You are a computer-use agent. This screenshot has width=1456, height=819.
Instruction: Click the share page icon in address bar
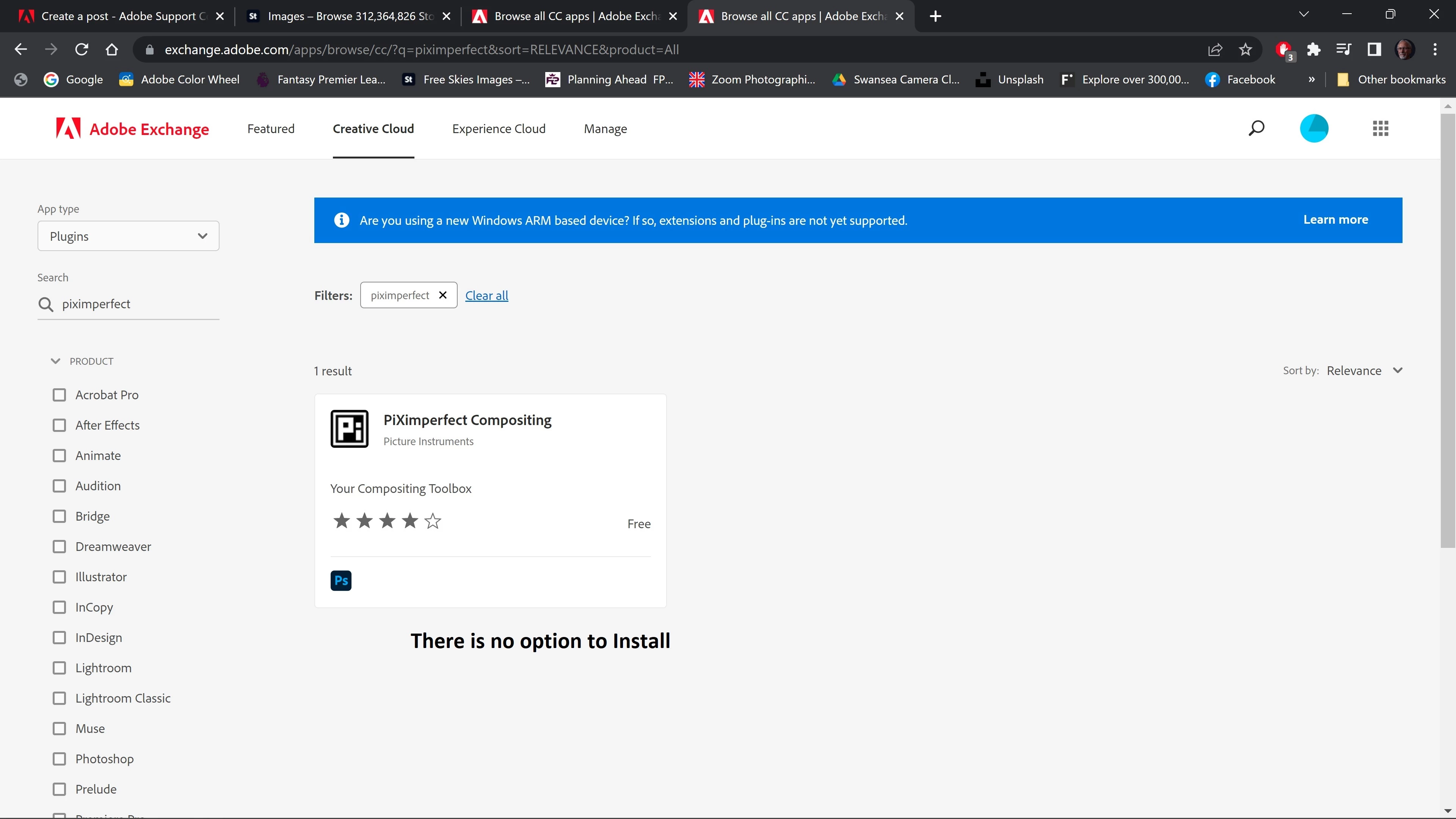point(1214,50)
